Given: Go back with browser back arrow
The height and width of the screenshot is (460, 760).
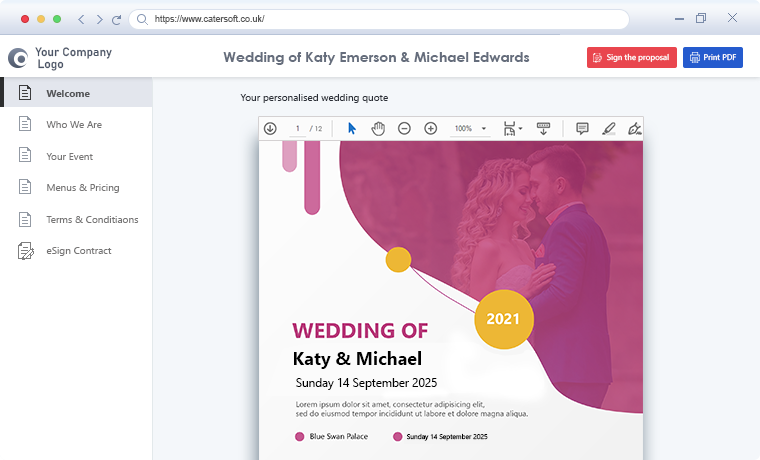Looking at the screenshot, I should (82, 19).
